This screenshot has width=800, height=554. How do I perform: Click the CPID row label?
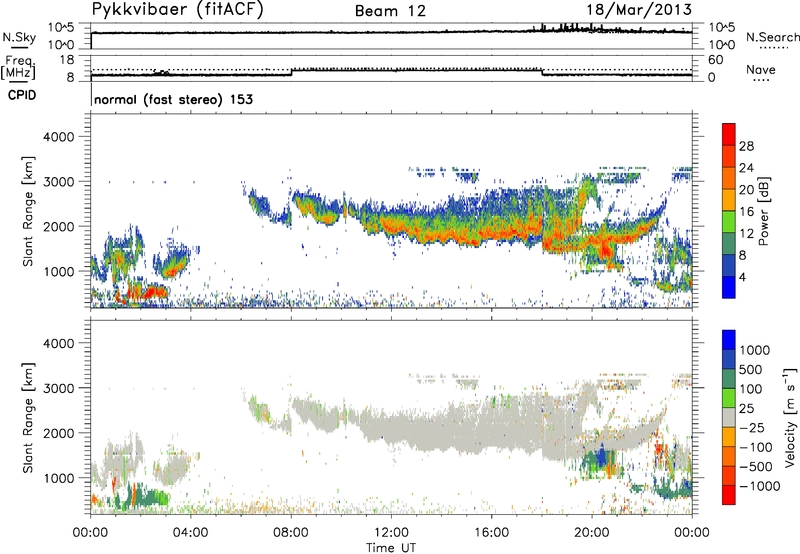click(22, 95)
